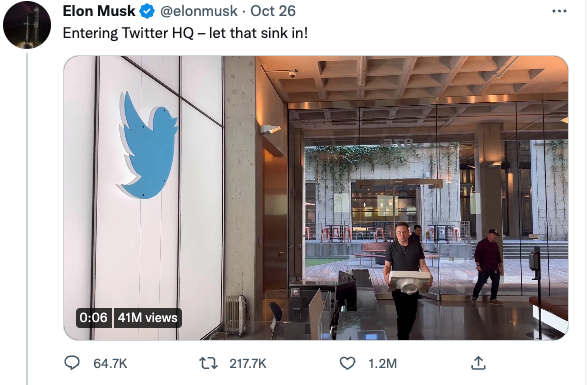Click the 1.2M likes count
Viewport: 587px width, 385px height.
coord(383,364)
